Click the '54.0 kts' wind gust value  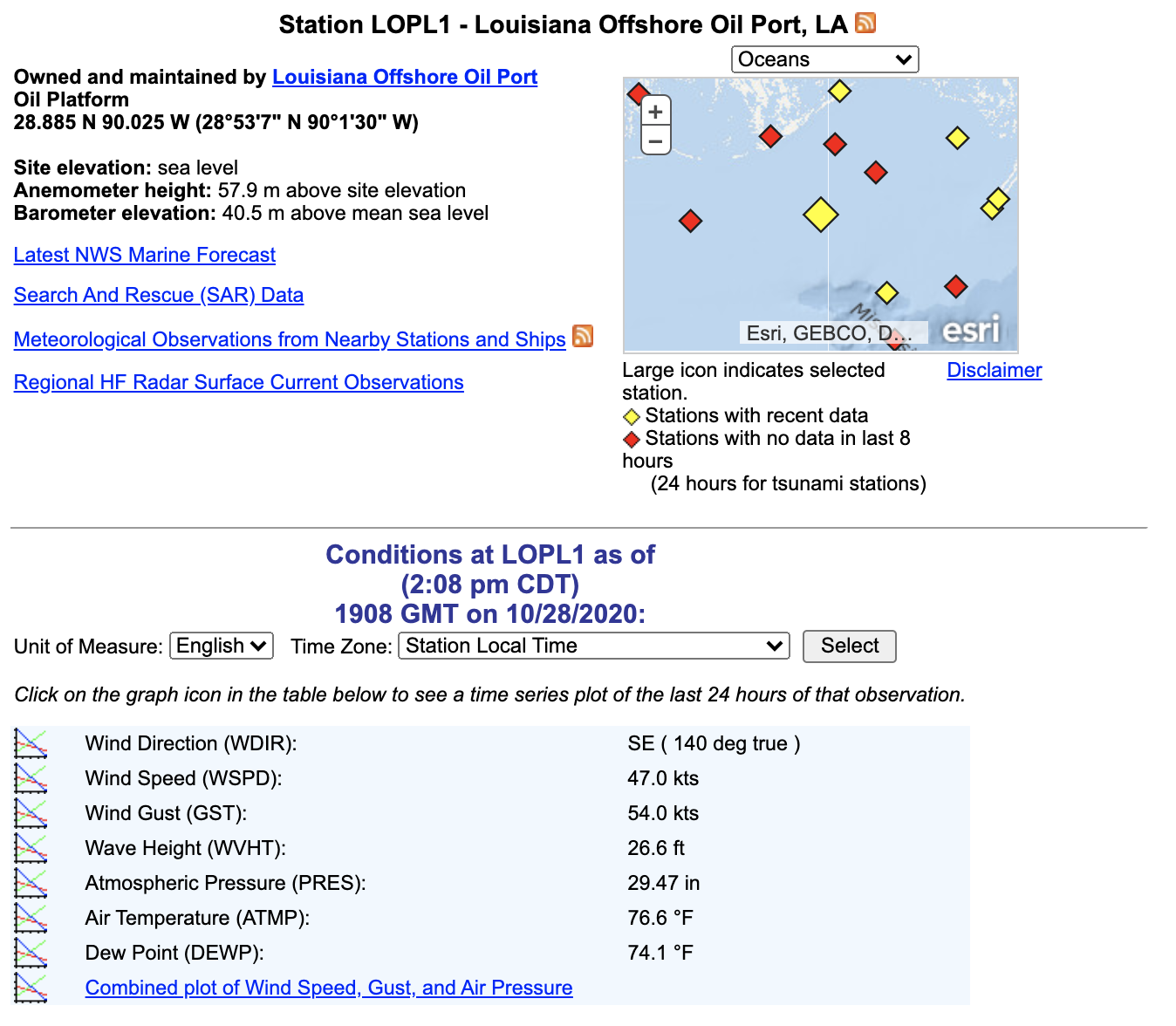[663, 813]
